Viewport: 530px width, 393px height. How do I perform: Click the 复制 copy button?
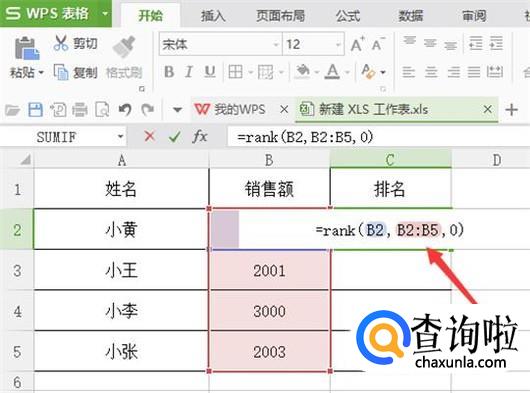pos(75,72)
